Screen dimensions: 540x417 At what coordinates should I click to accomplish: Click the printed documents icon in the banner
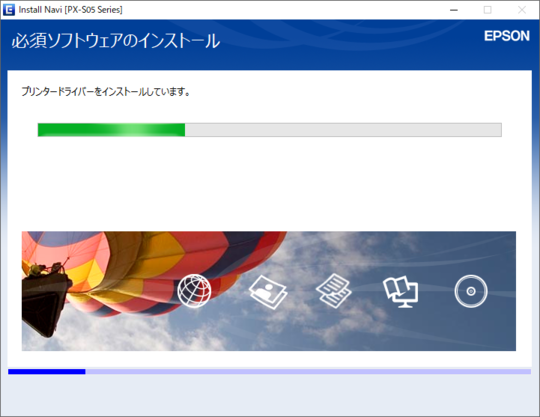click(333, 291)
